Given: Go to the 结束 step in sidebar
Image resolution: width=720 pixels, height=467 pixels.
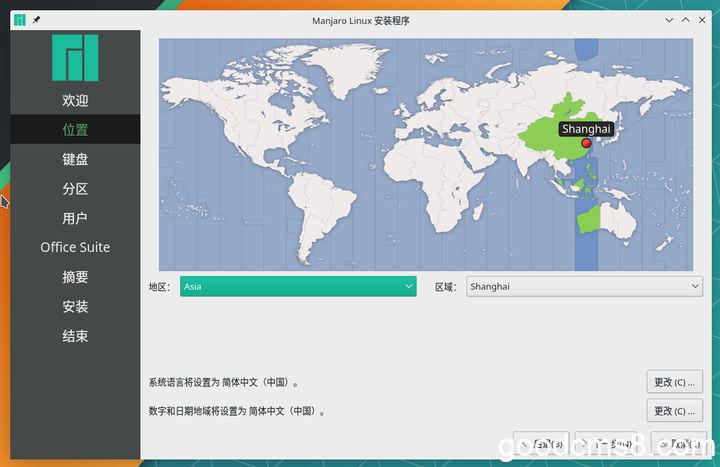Looking at the screenshot, I should 75,336.
